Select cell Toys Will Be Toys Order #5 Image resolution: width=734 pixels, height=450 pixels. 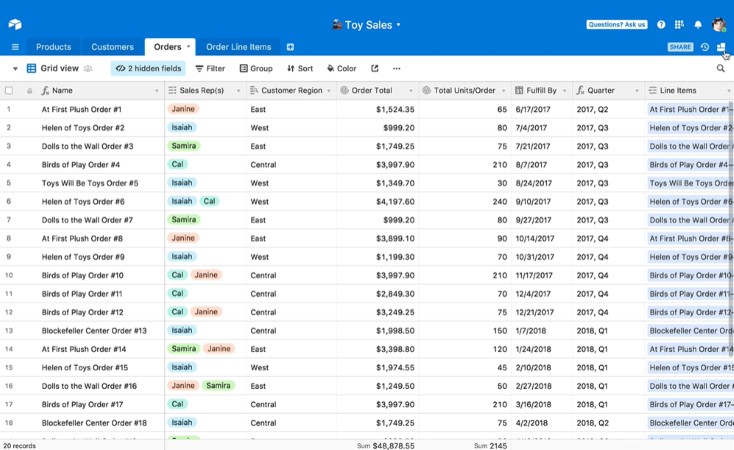[90, 183]
